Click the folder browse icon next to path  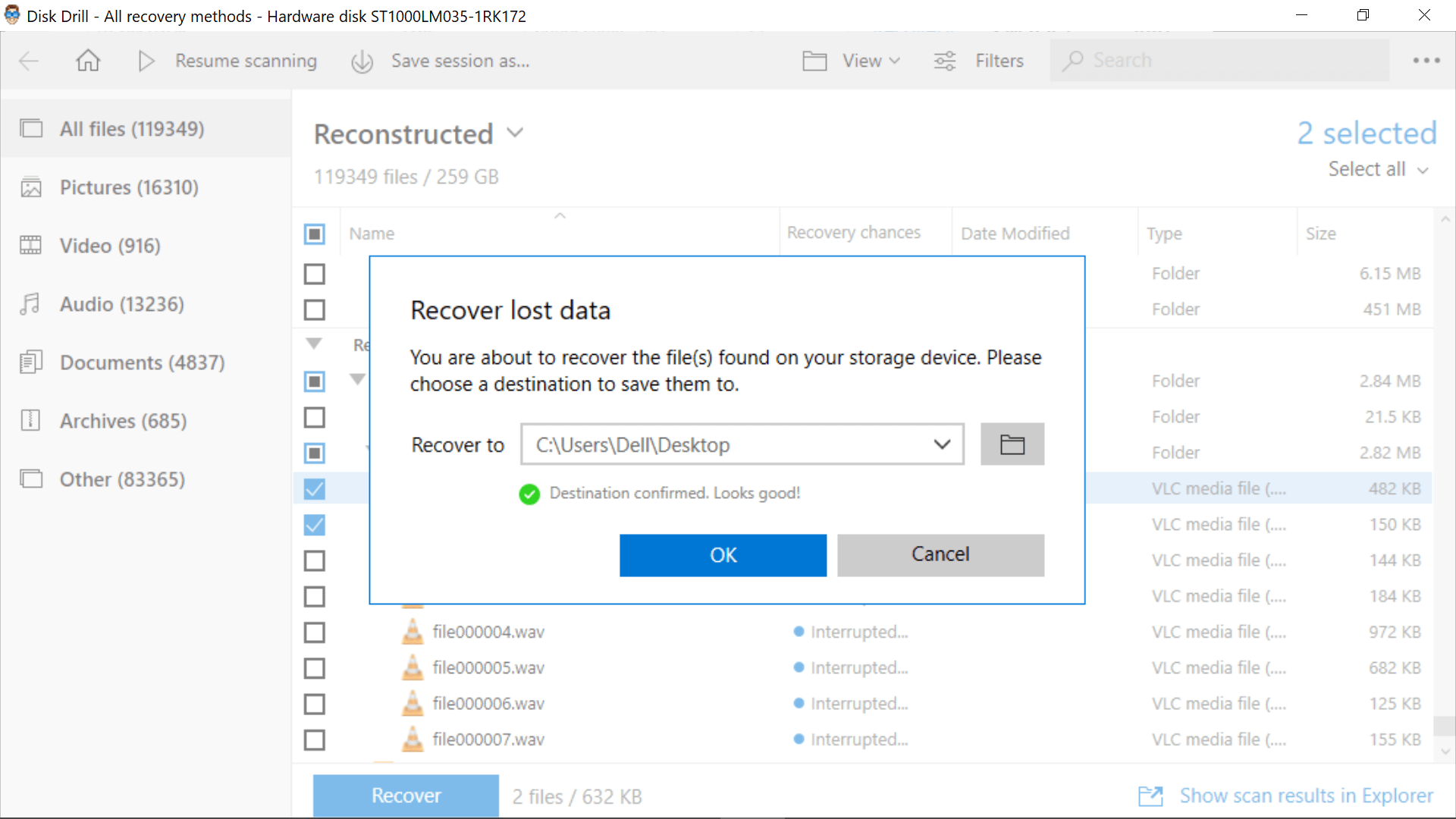pos(1012,444)
